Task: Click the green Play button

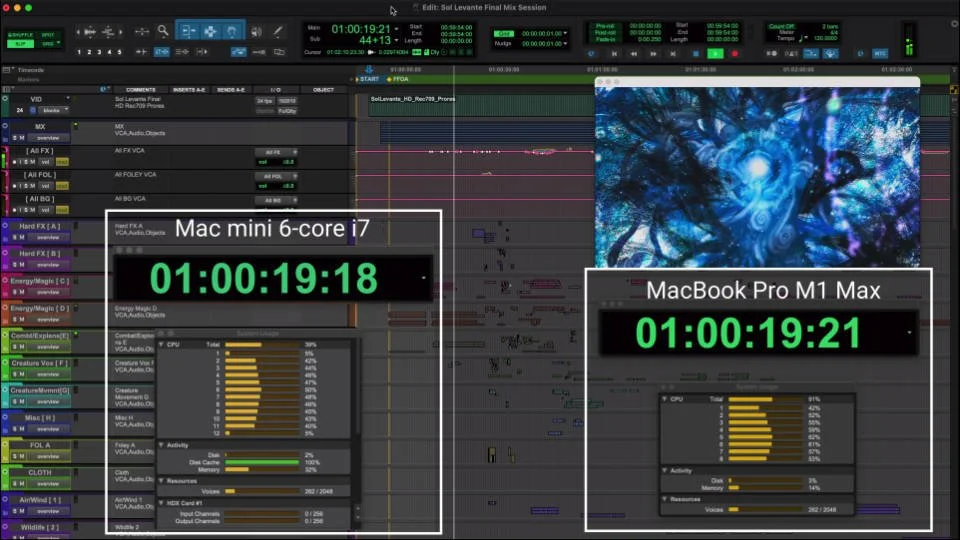Action: pyautogui.click(x=715, y=54)
